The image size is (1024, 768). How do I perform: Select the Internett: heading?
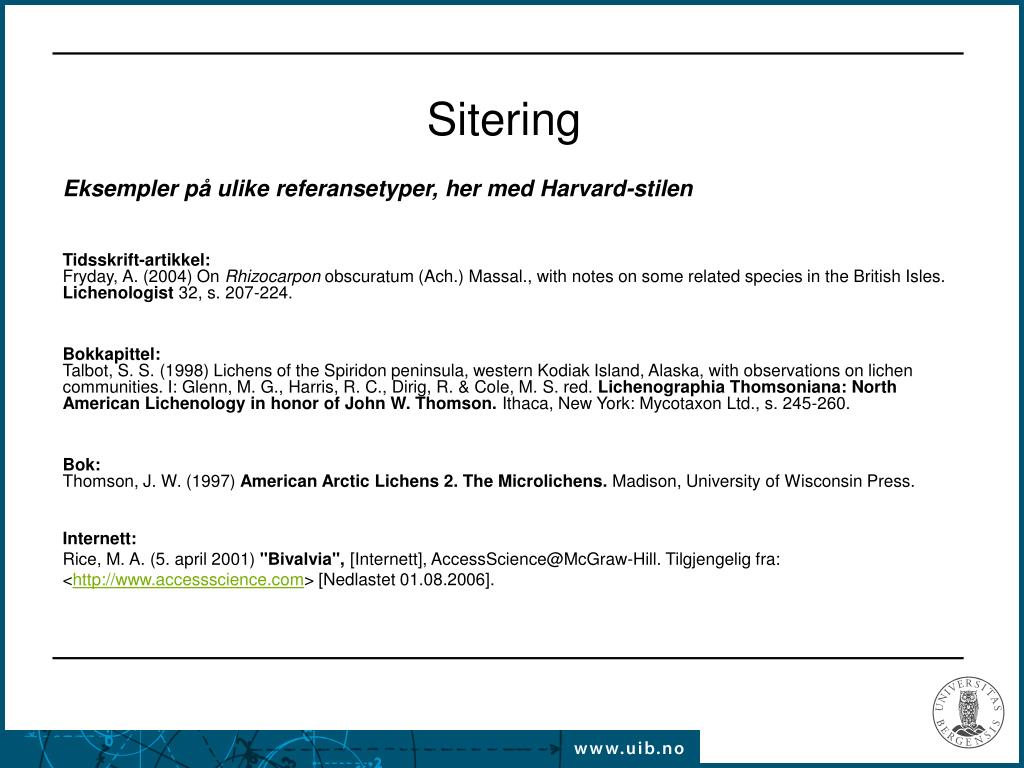tap(99, 539)
